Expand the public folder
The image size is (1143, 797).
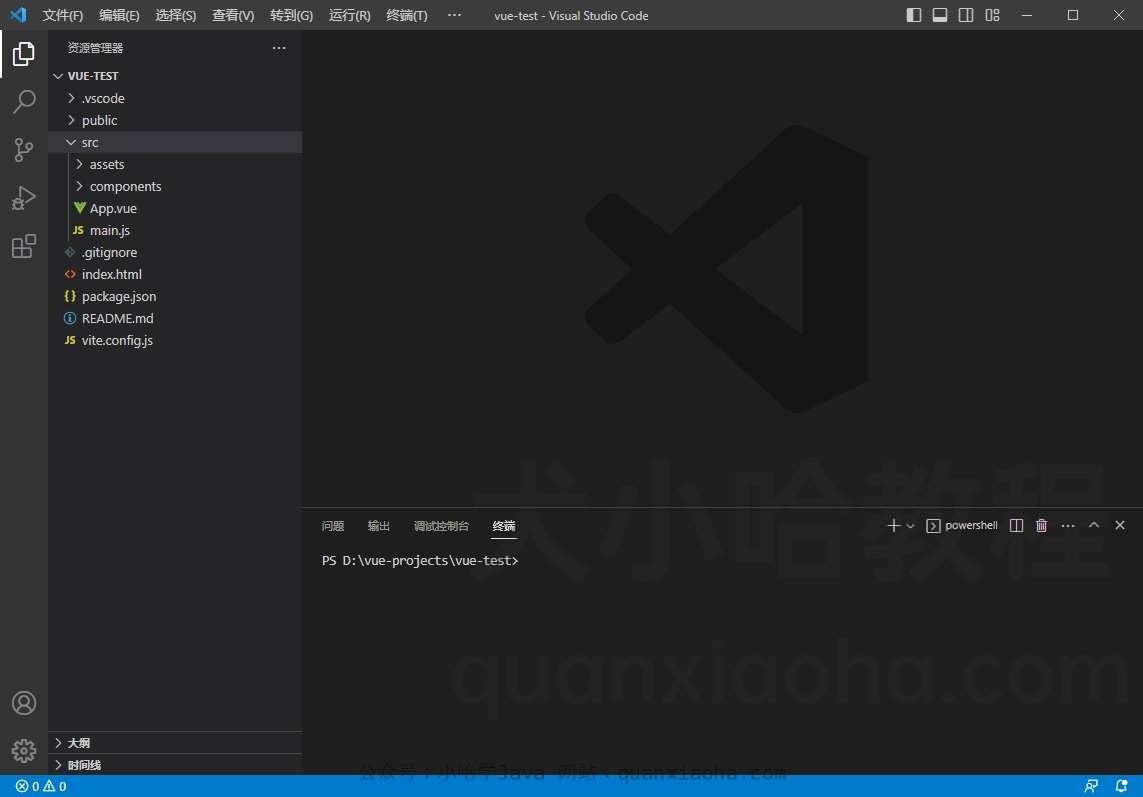pyautogui.click(x=99, y=120)
